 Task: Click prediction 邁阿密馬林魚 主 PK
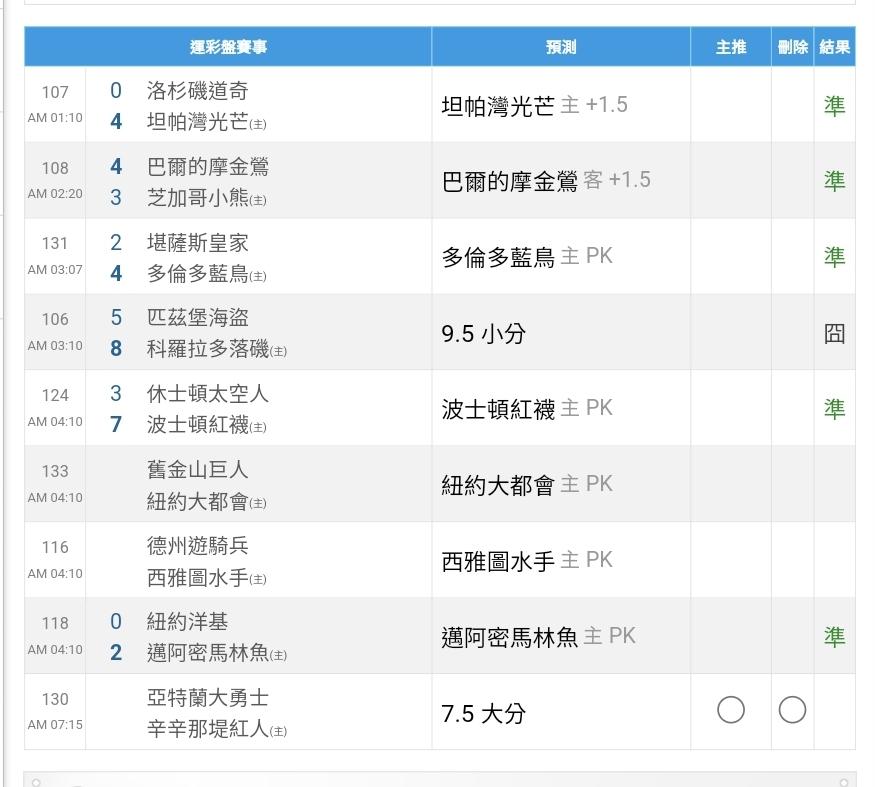click(538, 637)
